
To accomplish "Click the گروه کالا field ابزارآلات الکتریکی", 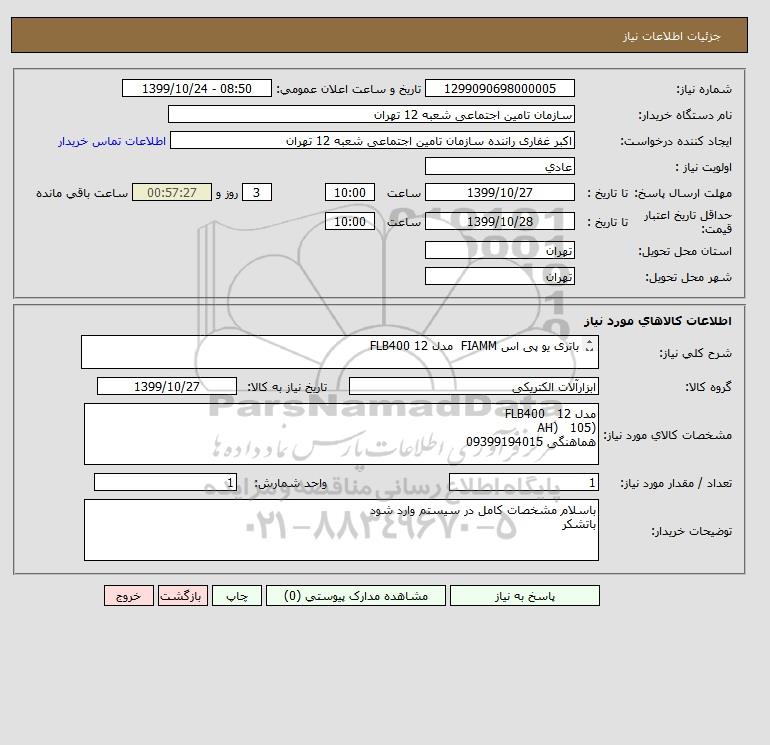I will pyautogui.click(x=473, y=386).
